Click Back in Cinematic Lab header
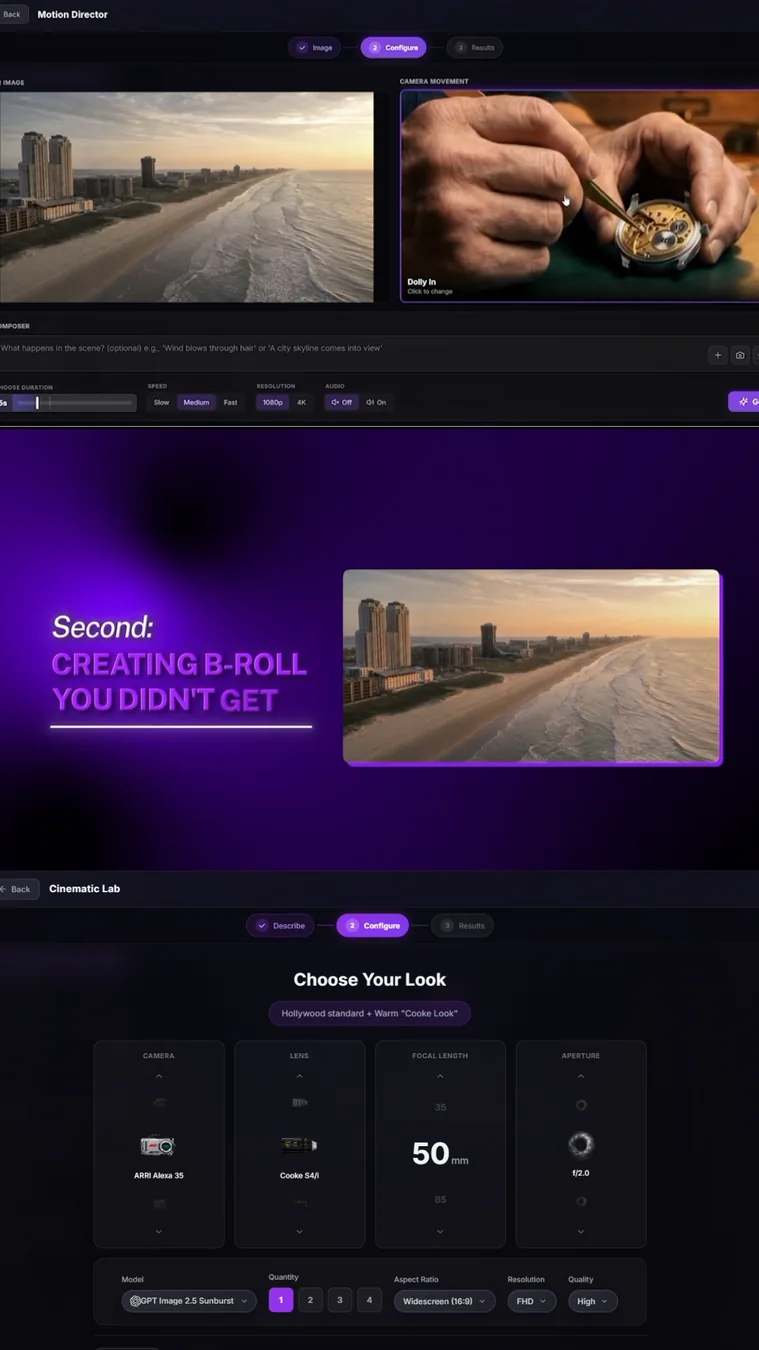This screenshot has width=759, height=1350. 17,889
